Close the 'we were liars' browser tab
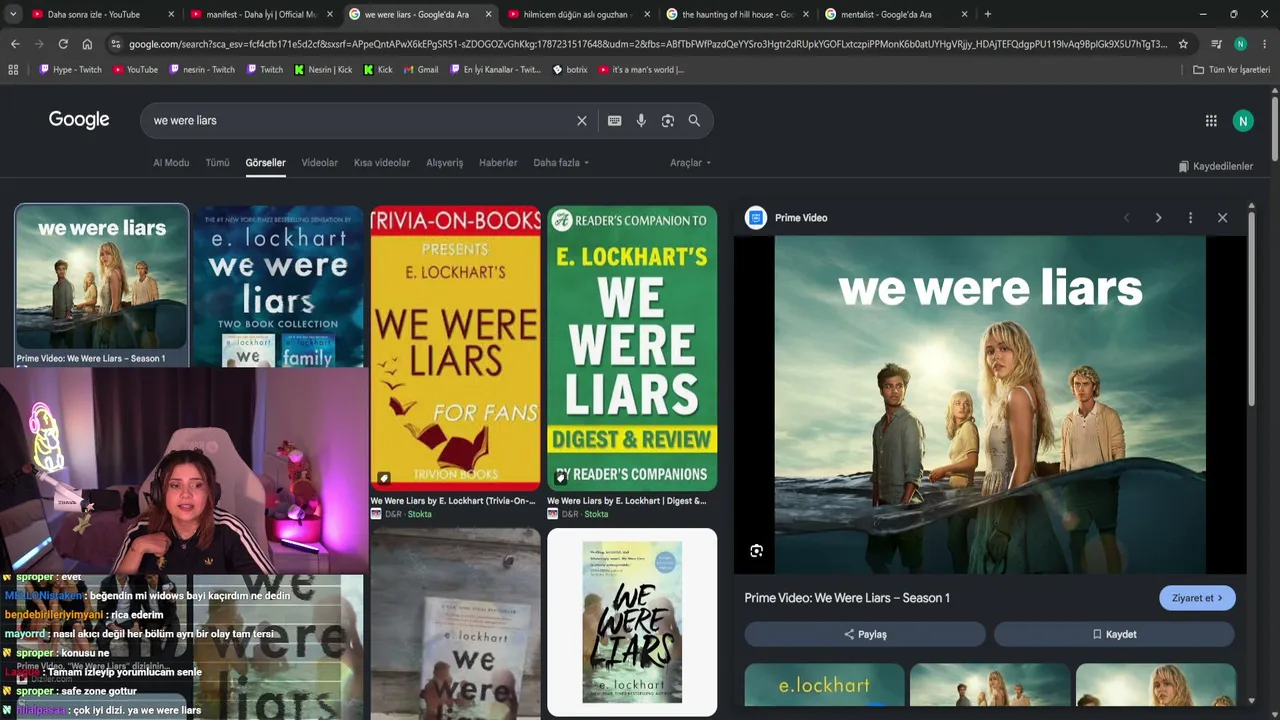Image resolution: width=1280 pixels, height=720 pixels. [x=488, y=14]
